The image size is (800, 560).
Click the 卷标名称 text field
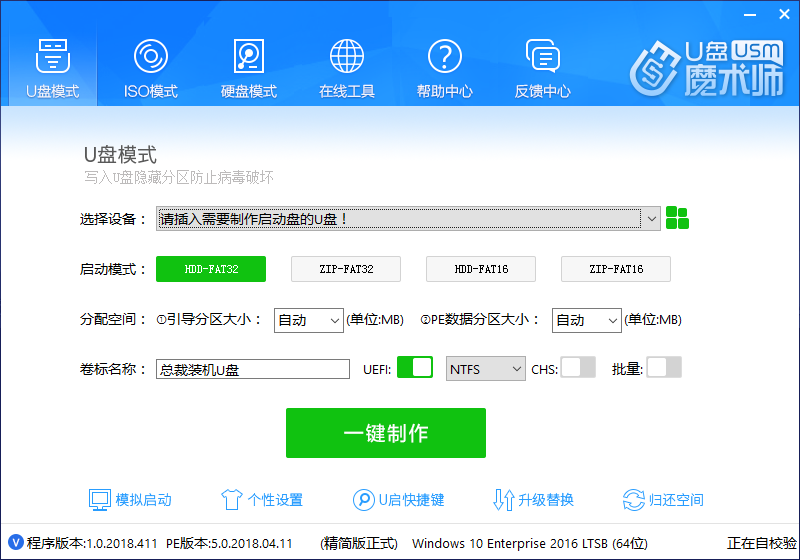(x=253, y=369)
